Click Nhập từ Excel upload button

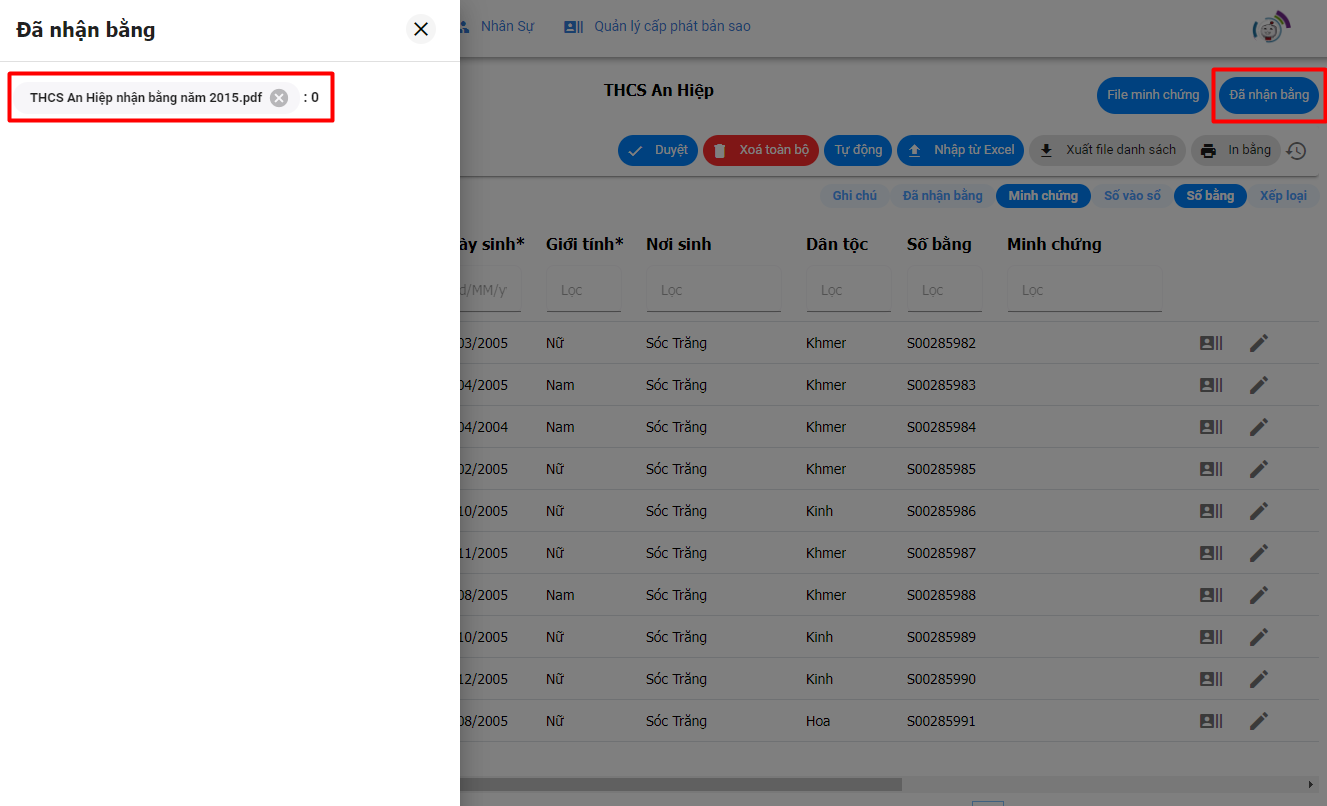(x=960, y=150)
